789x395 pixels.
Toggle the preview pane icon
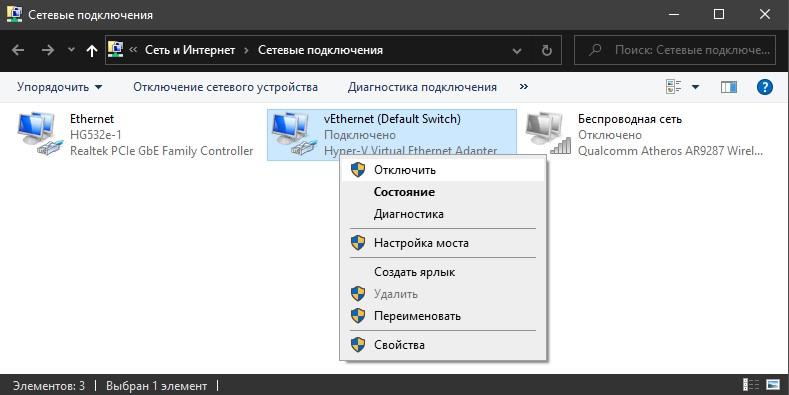(729, 87)
